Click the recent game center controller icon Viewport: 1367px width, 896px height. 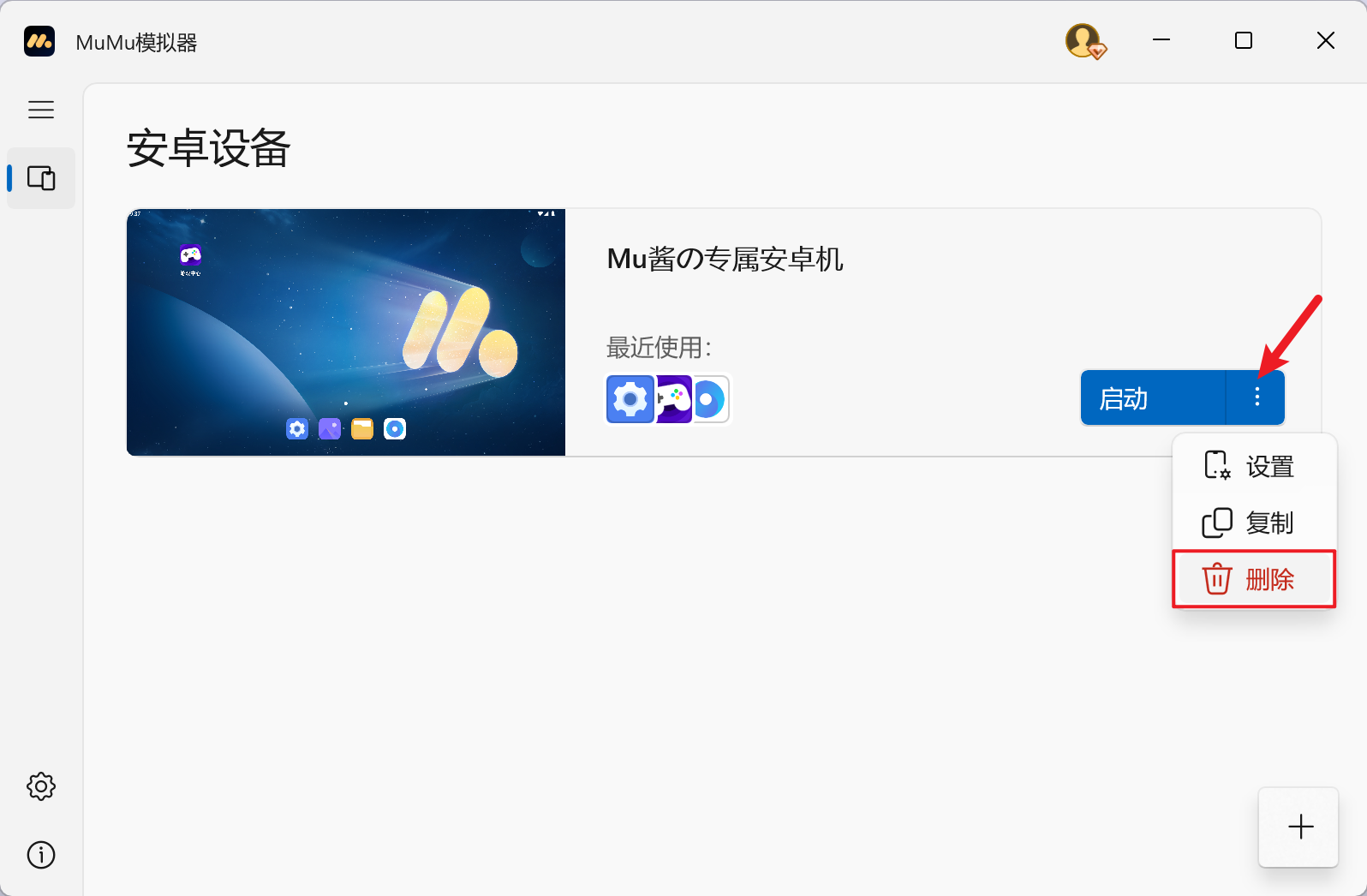click(673, 399)
